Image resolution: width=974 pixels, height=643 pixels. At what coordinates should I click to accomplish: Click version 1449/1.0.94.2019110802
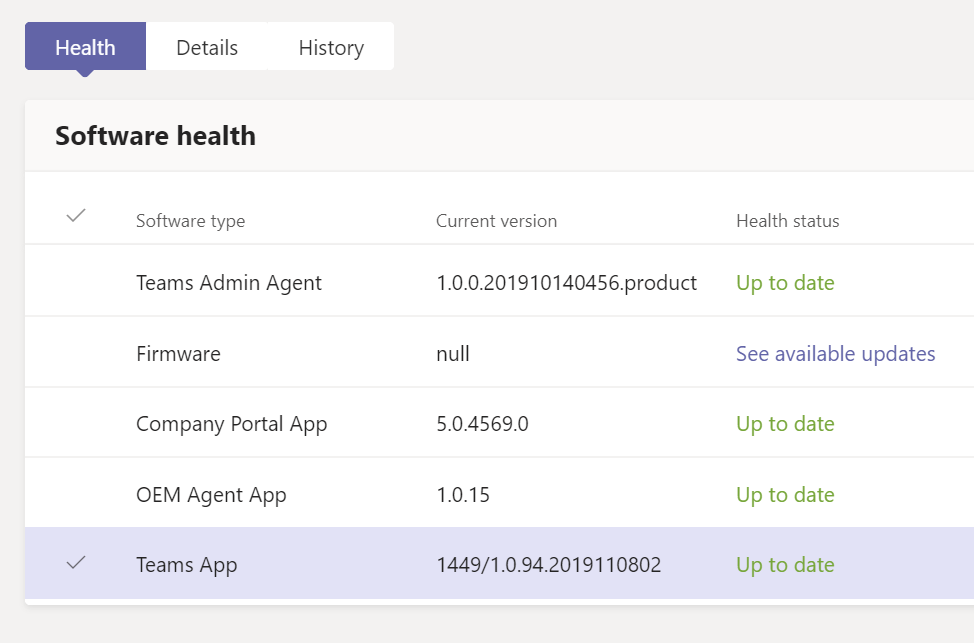click(548, 565)
